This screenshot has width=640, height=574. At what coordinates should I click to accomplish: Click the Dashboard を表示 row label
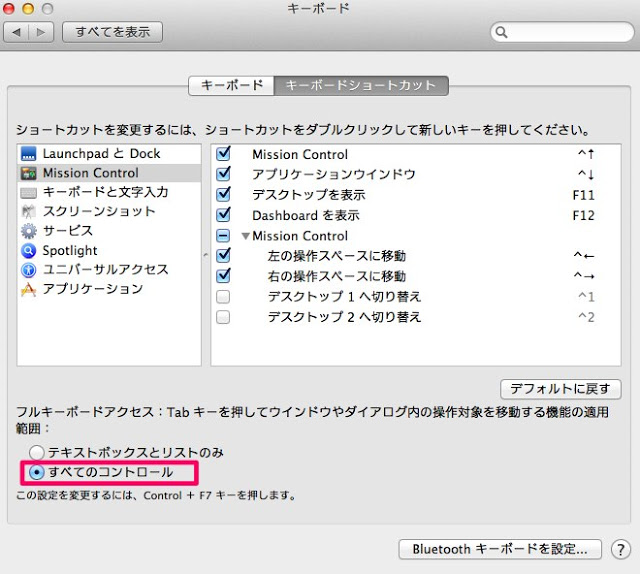point(306,215)
